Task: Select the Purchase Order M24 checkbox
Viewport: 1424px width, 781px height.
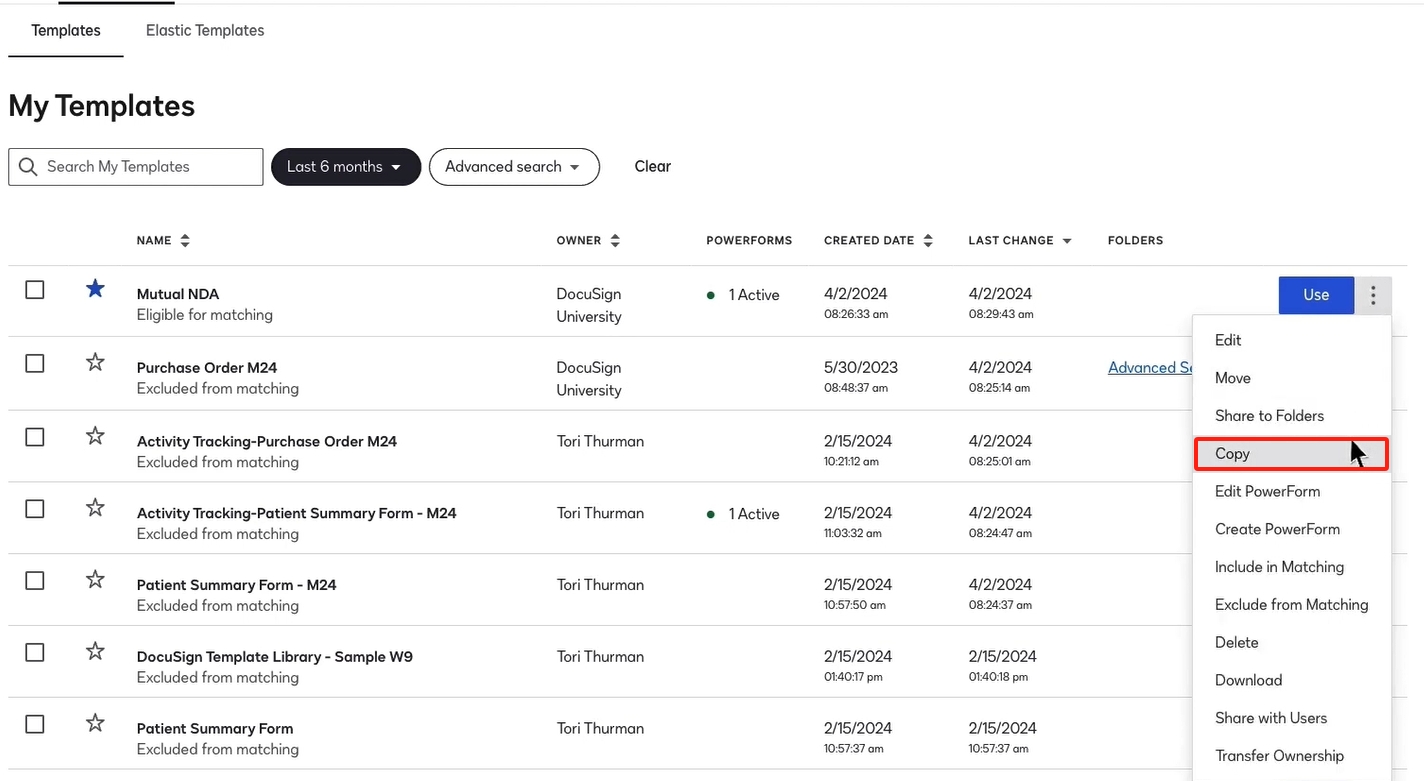Action: click(35, 363)
